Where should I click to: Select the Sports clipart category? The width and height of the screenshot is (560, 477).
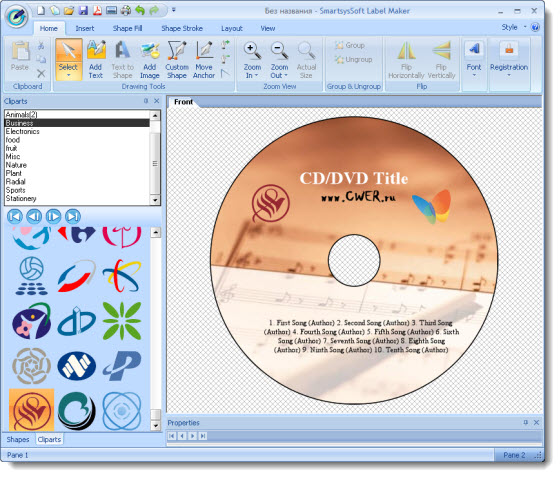point(77,190)
